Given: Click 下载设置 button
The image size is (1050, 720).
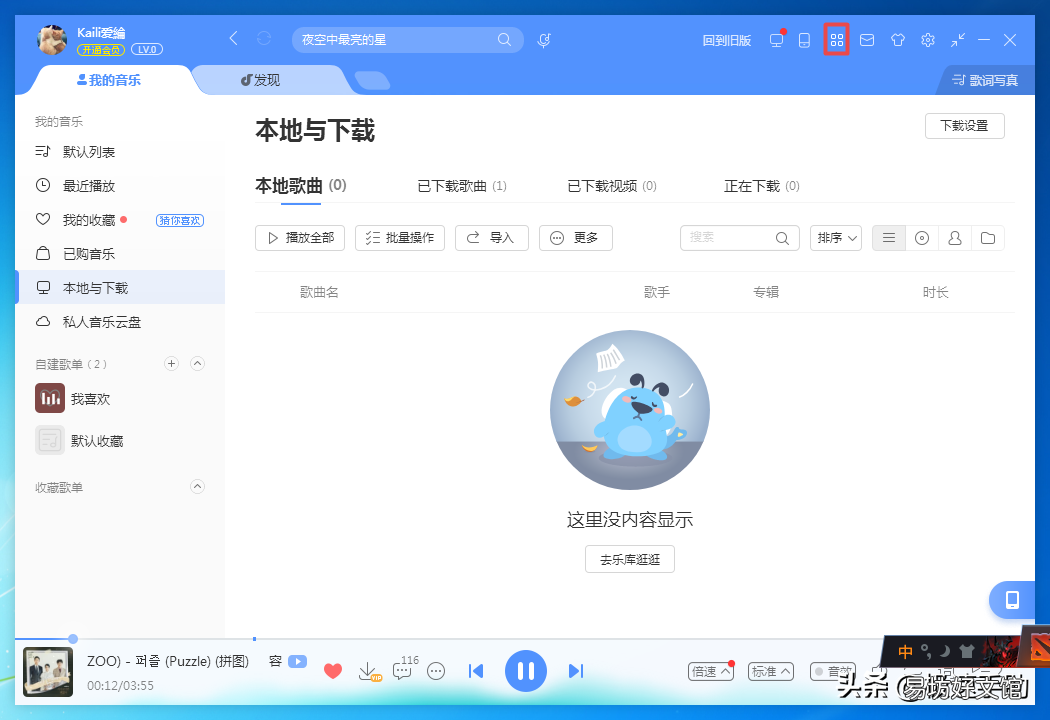Looking at the screenshot, I should pos(964,126).
